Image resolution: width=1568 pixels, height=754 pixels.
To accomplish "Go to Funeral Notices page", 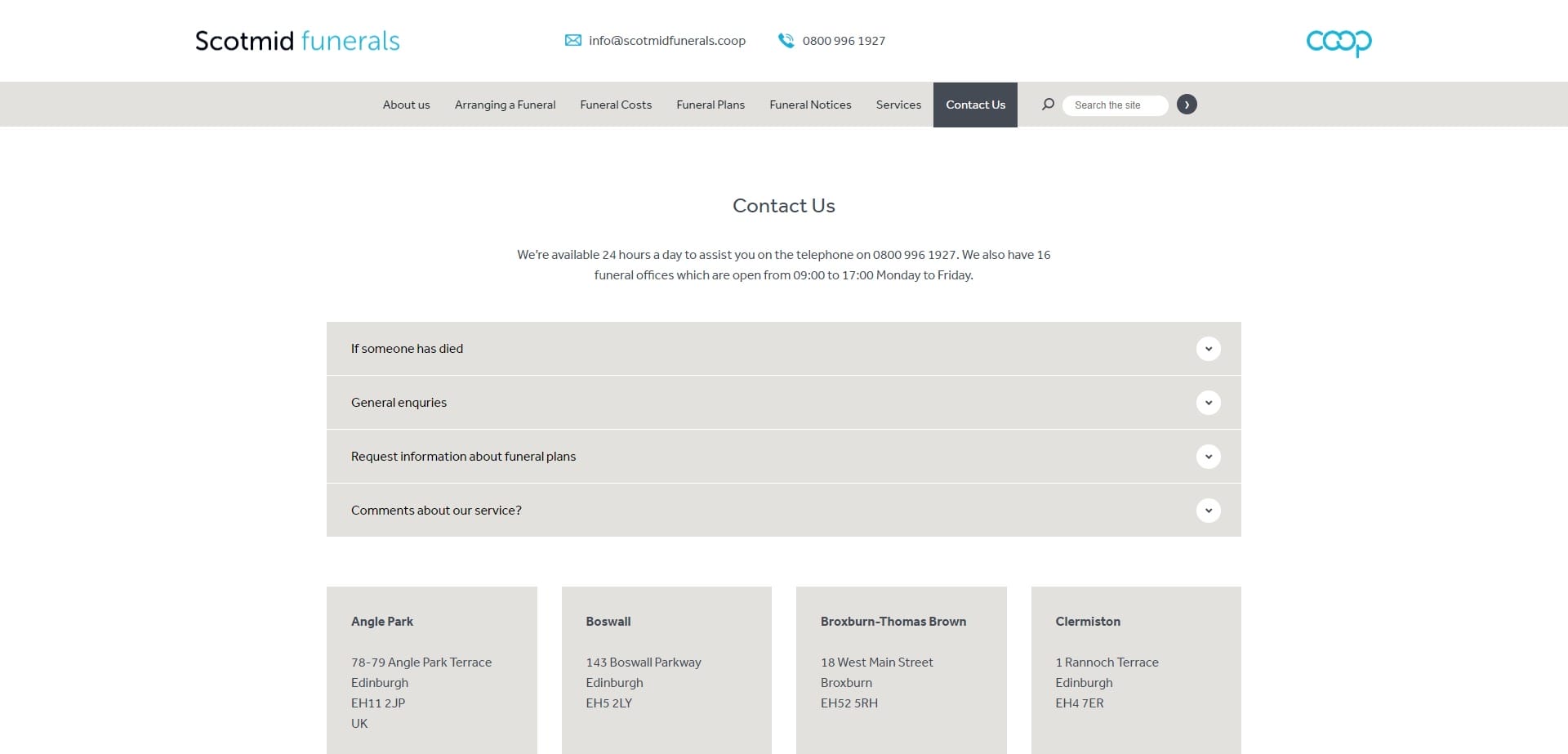I will (x=810, y=105).
